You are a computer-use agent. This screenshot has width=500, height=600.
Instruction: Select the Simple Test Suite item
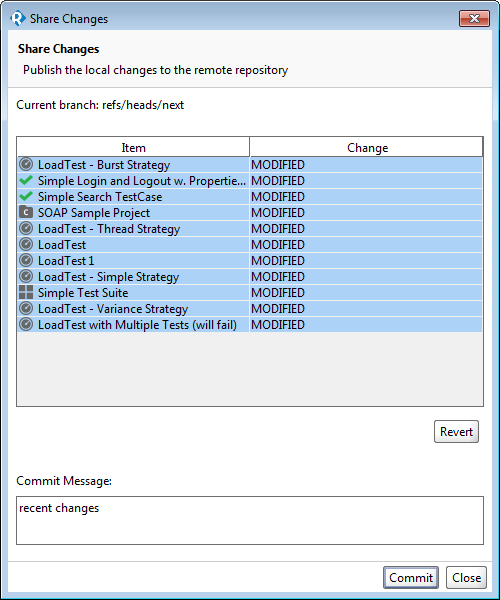point(133,293)
